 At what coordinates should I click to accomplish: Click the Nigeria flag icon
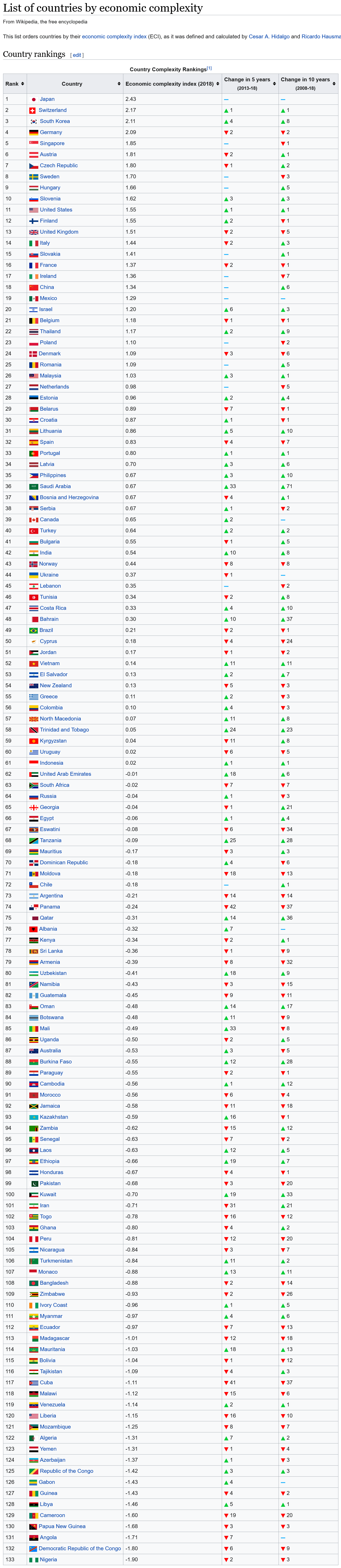coord(34,1560)
